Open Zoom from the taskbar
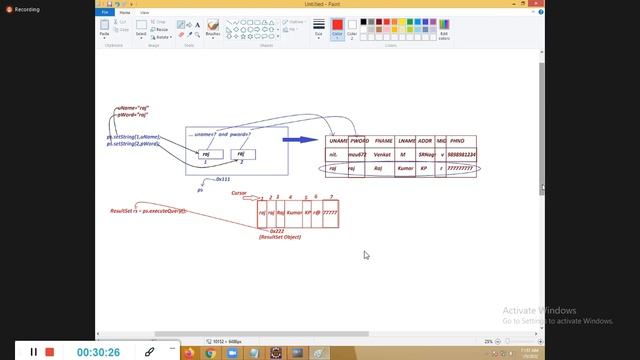Screen dimensions: 640x360 click(x=232, y=353)
